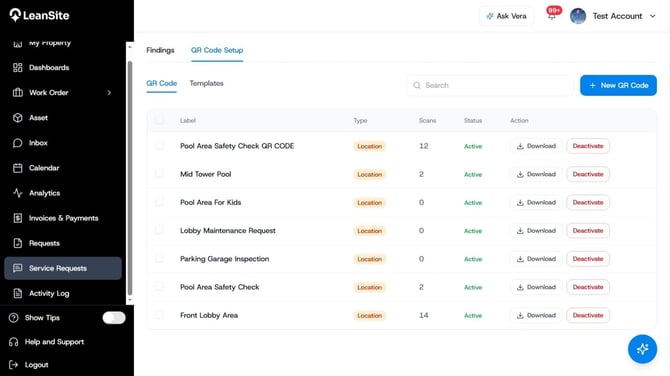670x376 pixels.
Task: Toggle the Show Tips switch
Action: [114, 318]
